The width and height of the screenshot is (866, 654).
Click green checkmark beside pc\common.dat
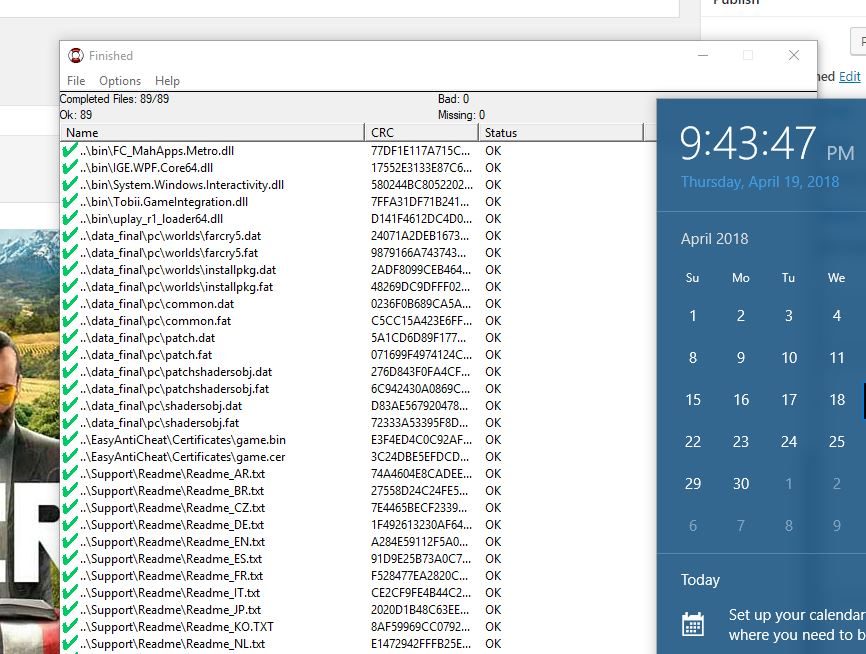pos(70,304)
